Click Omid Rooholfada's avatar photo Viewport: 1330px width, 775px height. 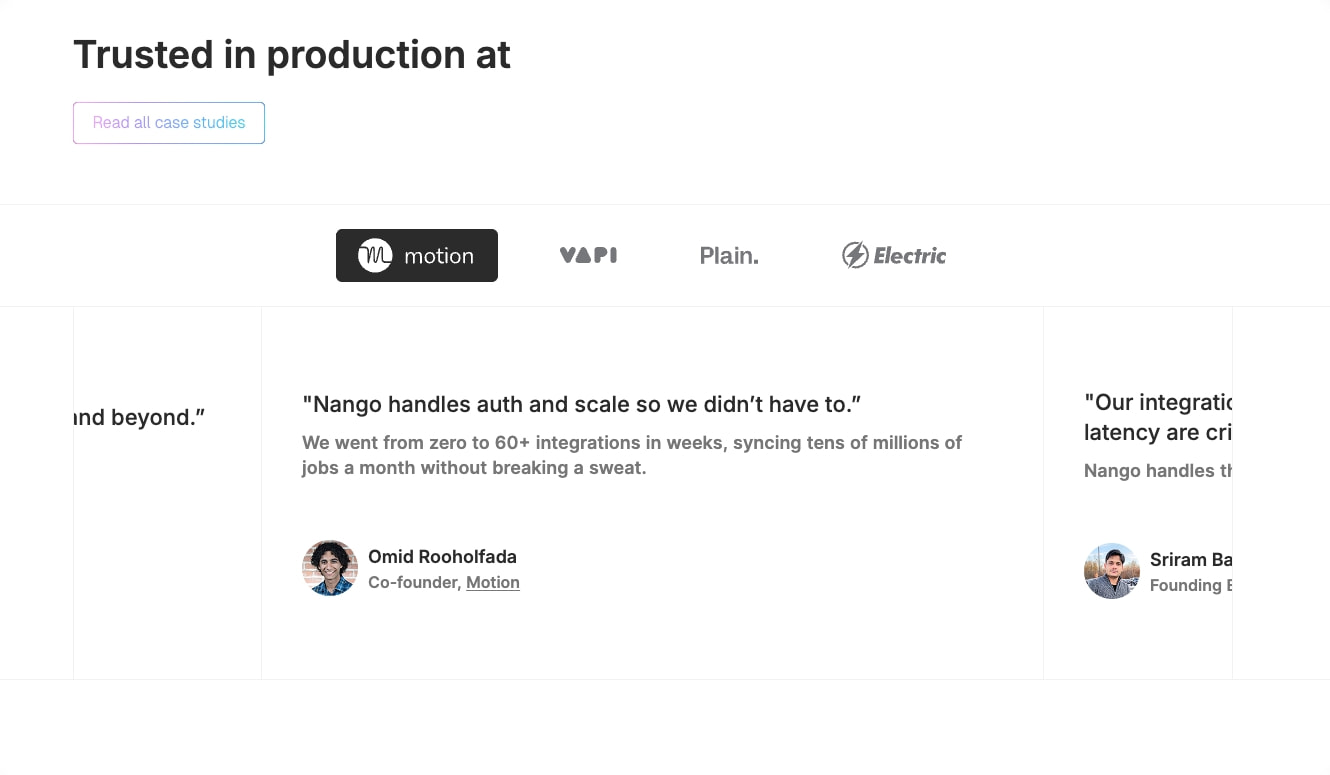pos(330,568)
